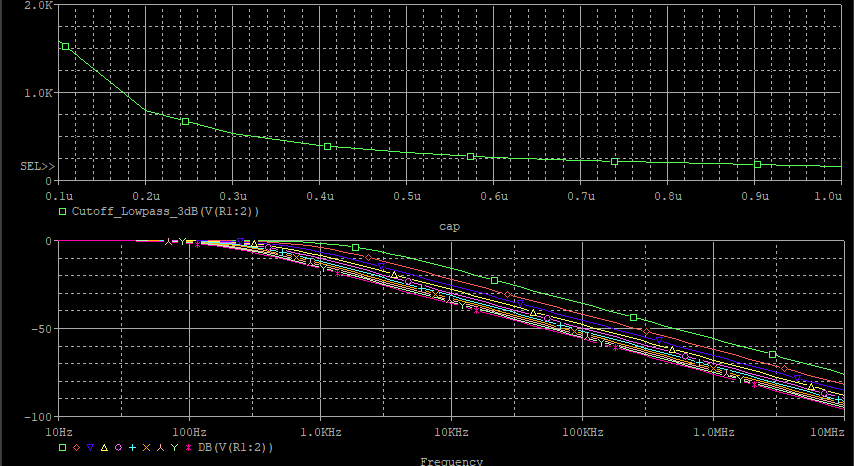The width and height of the screenshot is (854, 466).
Task: Click the magenta asterisk legend symbol
Action: [189, 447]
